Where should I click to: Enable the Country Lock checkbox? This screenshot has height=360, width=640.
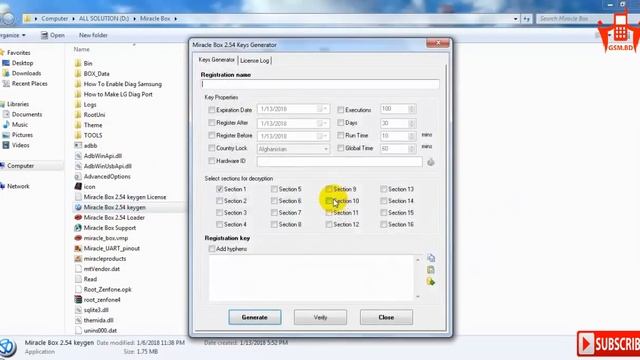(x=211, y=148)
